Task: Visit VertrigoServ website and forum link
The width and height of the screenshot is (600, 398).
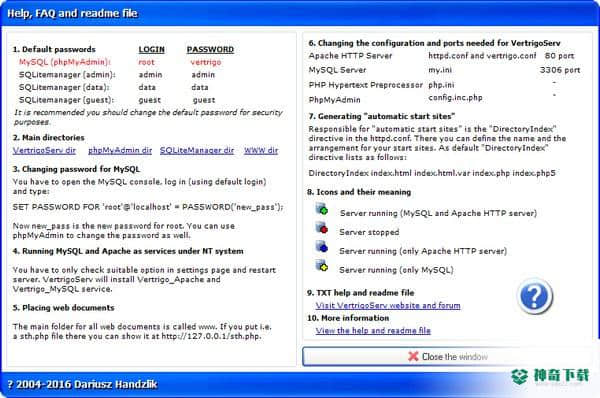Action: [x=388, y=305]
